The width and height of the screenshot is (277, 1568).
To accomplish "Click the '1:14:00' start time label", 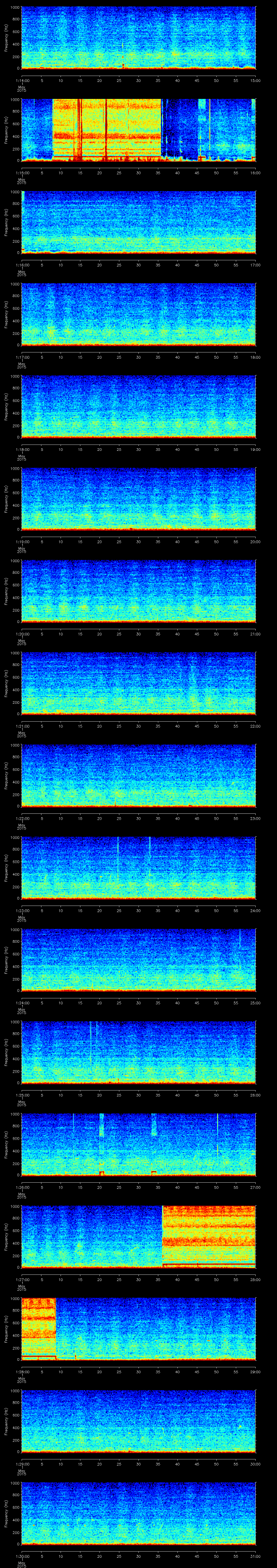I will click(22, 80).
